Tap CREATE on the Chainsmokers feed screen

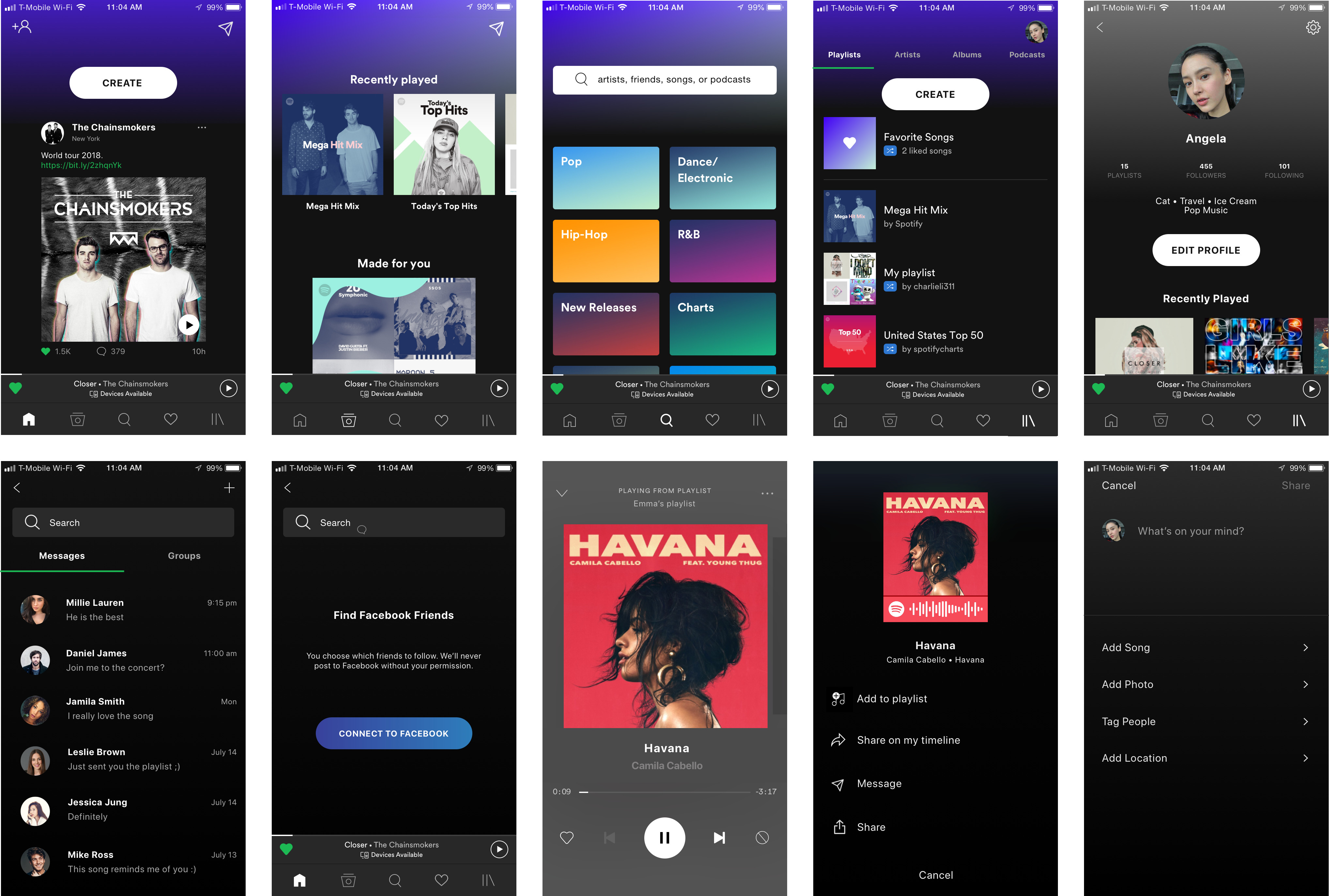(123, 83)
